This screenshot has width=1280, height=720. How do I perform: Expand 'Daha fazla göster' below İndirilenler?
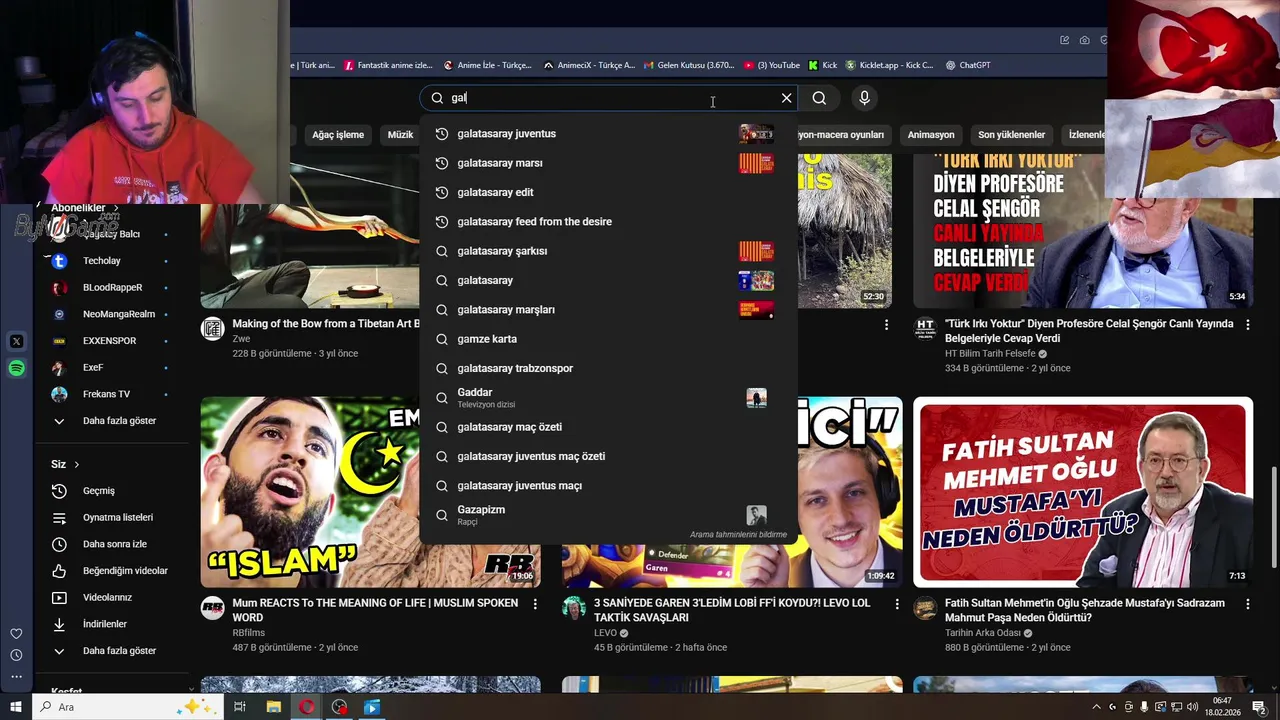[110, 651]
